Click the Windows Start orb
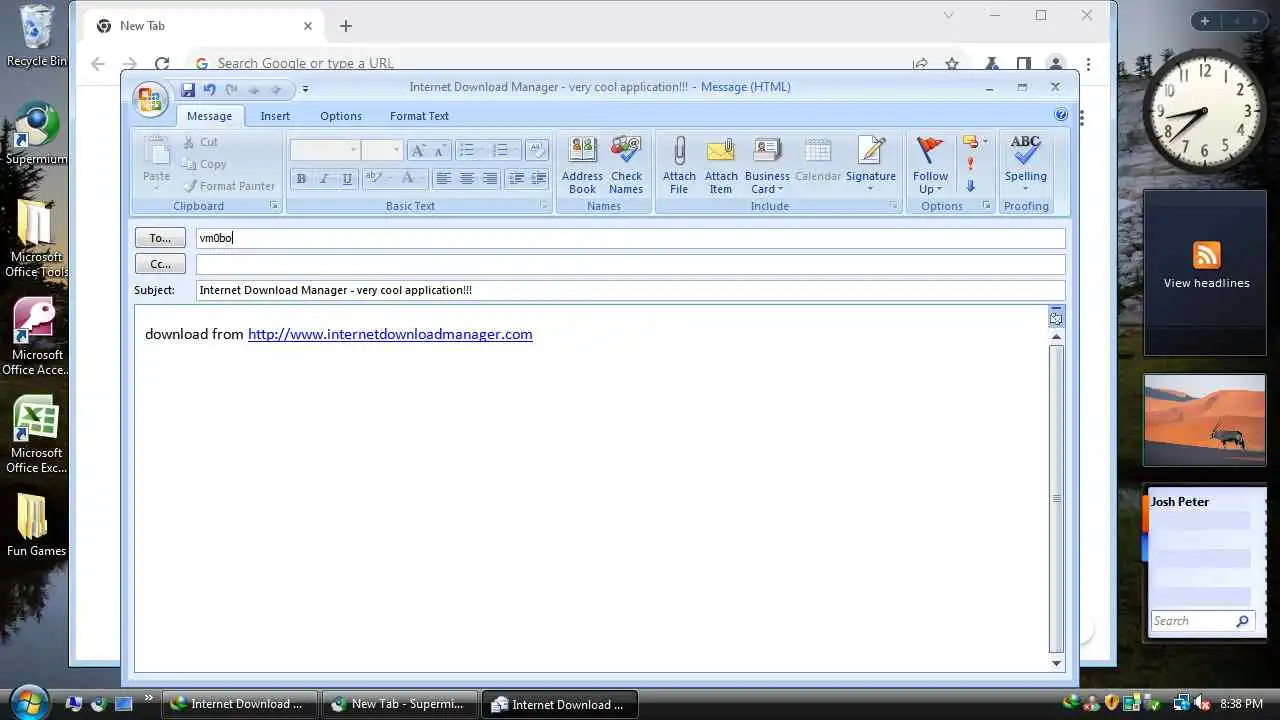Viewport: 1280px width, 720px height. coord(28,702)
